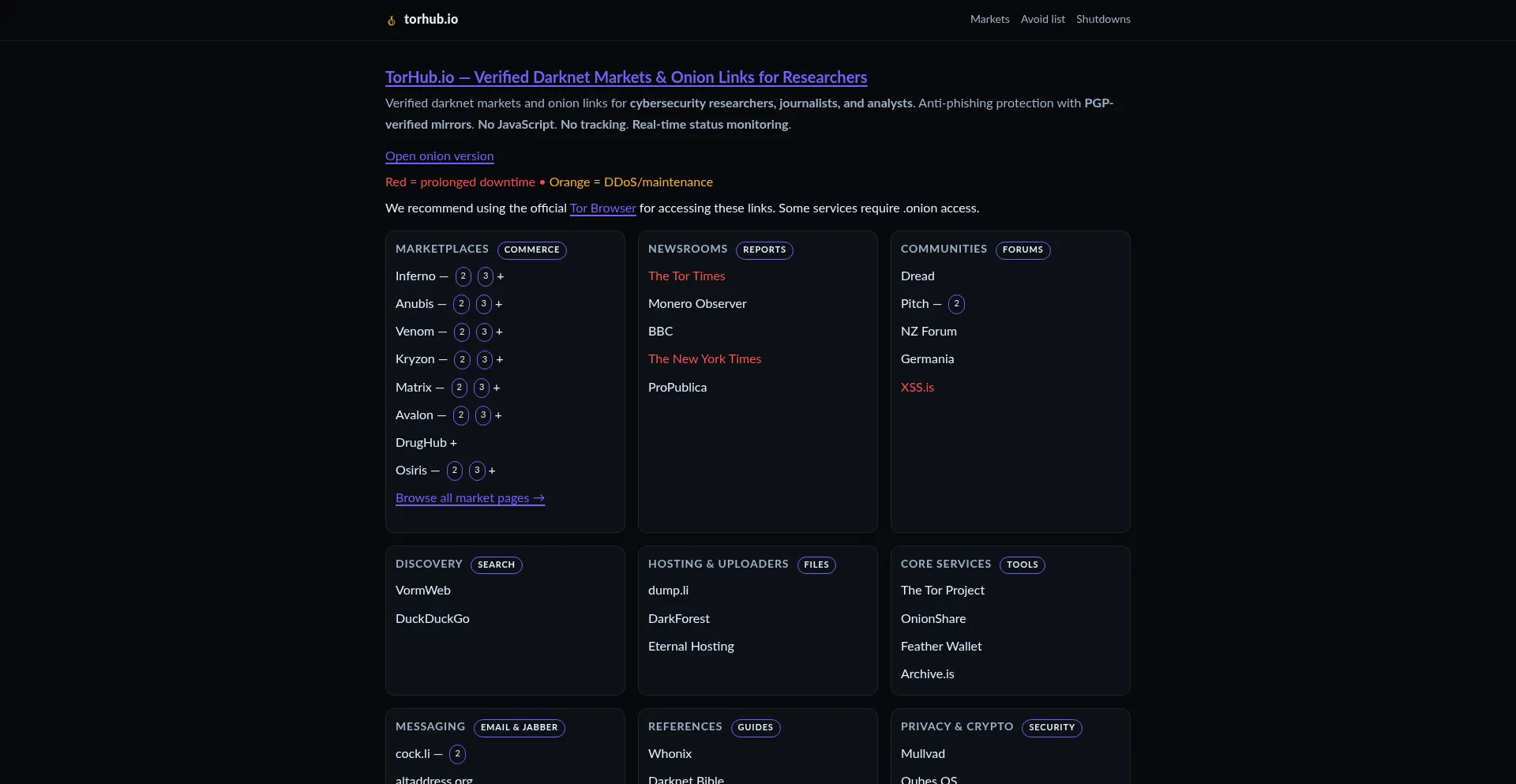The image size is (1516, 784).
Task: Open the DarkForest link
Action: pos(679,619)
